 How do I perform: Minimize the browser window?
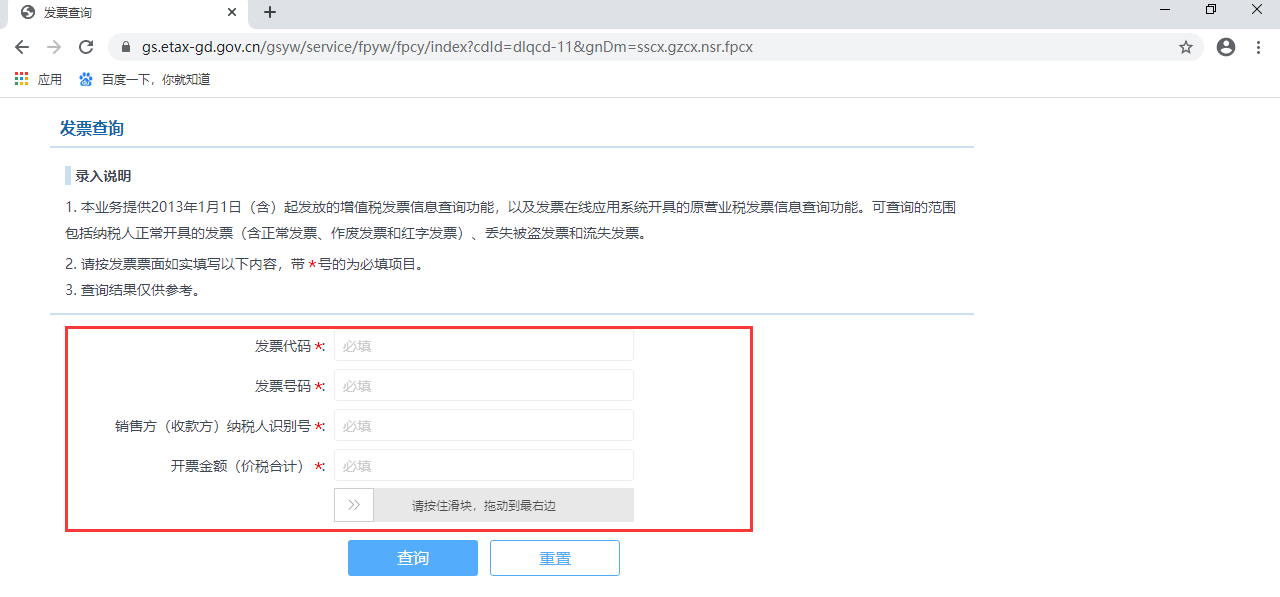tap(1166, 9)
